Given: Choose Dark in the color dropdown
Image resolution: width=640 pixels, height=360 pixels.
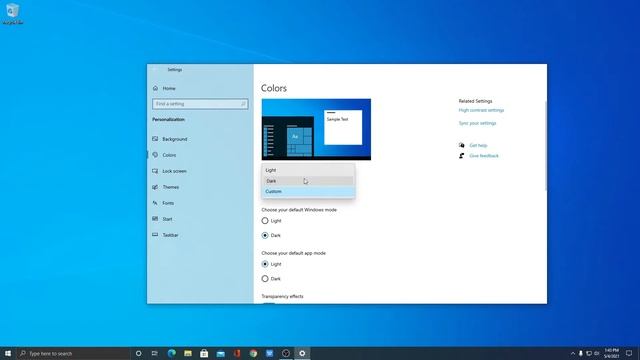Looking at the screenshot, I should pyautogui.click(x=308, y=181).
